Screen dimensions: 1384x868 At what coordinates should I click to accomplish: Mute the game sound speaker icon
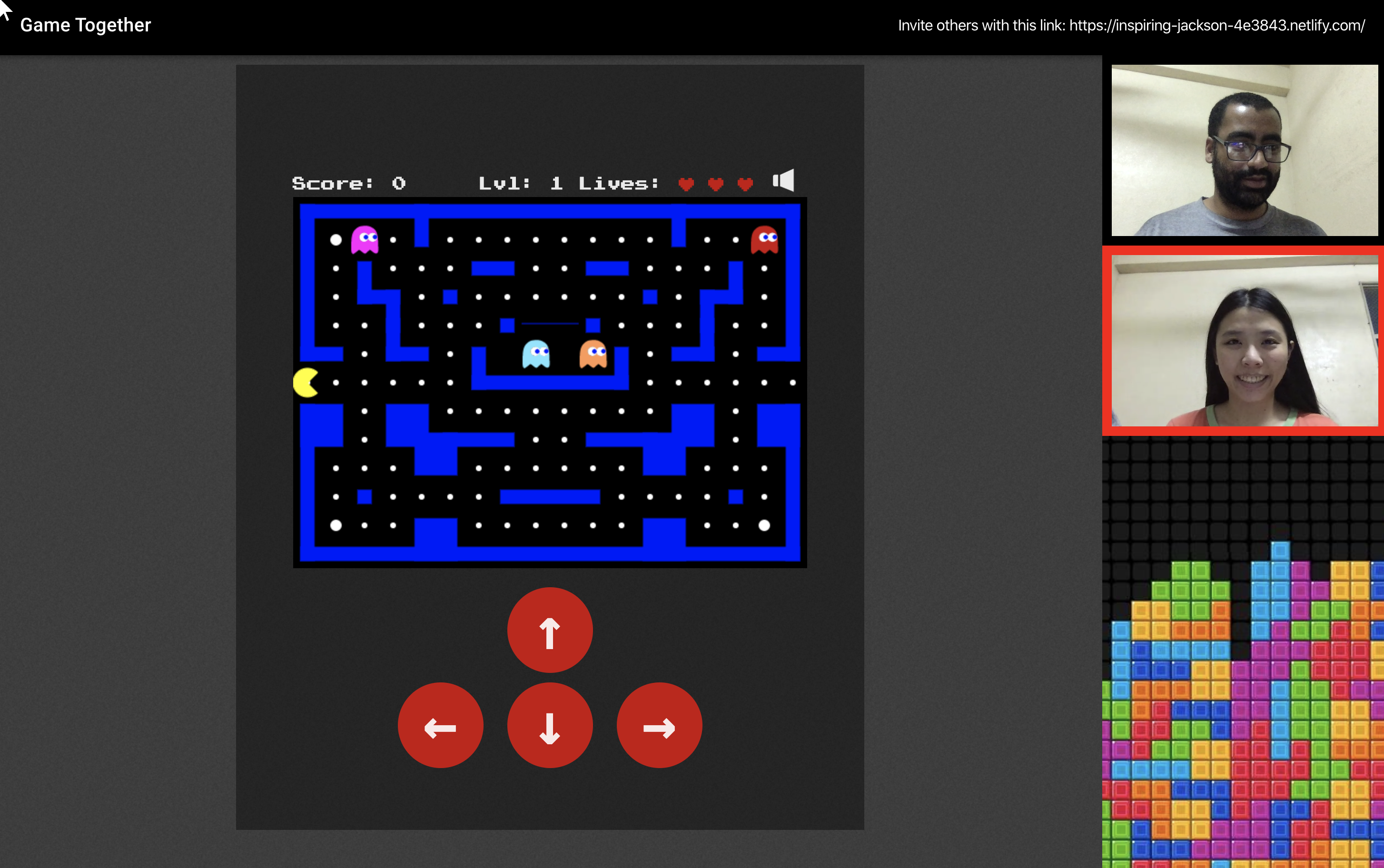point(783,181)
